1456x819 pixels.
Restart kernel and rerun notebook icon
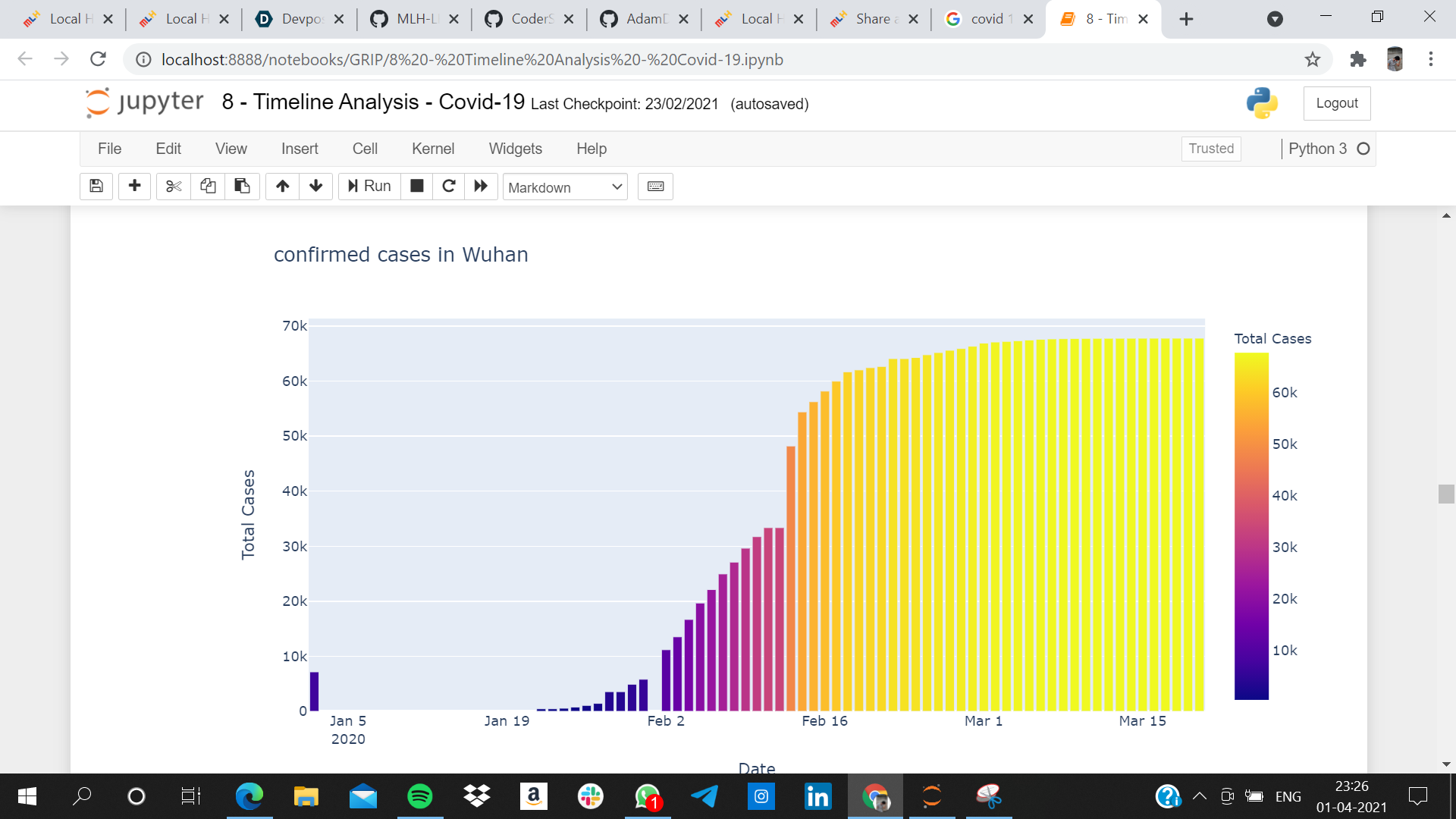coord(481,187)
